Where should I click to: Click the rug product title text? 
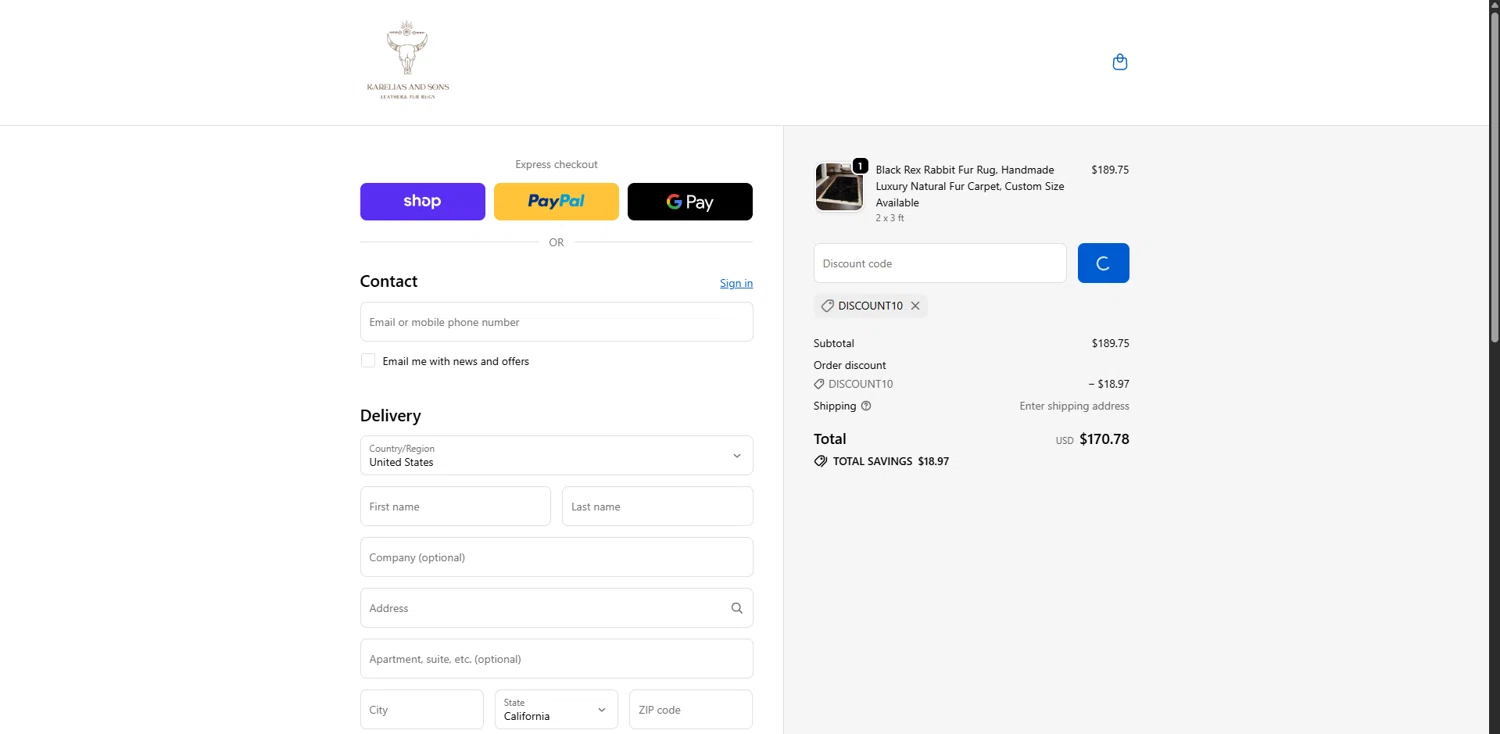click(970, 186)
